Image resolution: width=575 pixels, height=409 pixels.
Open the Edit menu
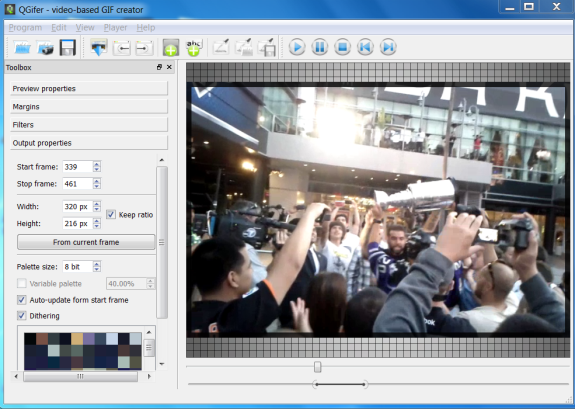tap(59, 28)
